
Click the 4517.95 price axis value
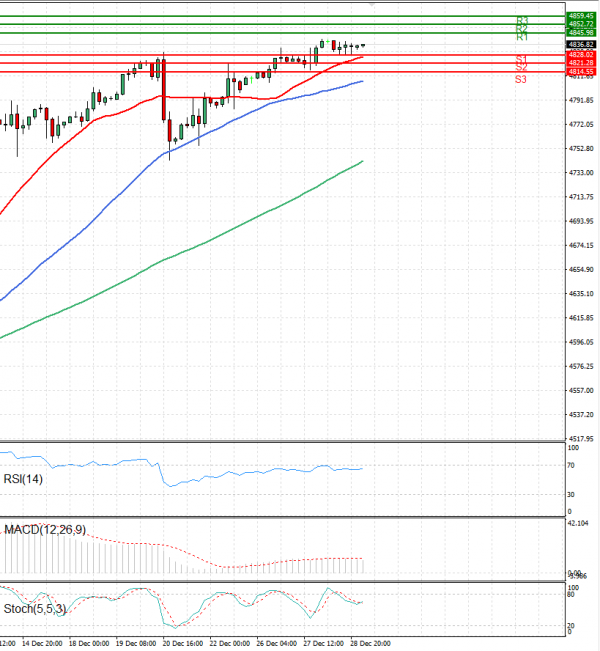[581, 438]
